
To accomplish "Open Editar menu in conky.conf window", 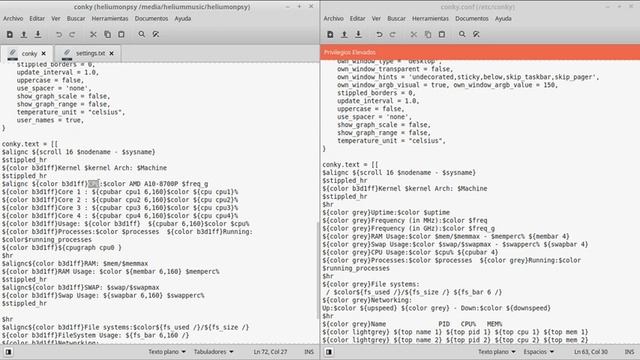I will pyautogui.click(x=357, y=18).
